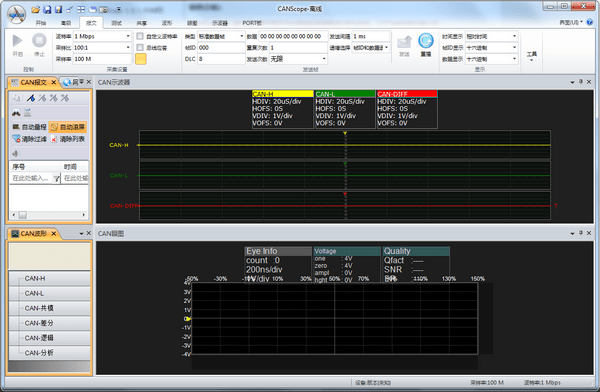The image size is (600, 392).
Task: Click the clear filter funnel icon (清除过滤)
Action: pos(16,139)
